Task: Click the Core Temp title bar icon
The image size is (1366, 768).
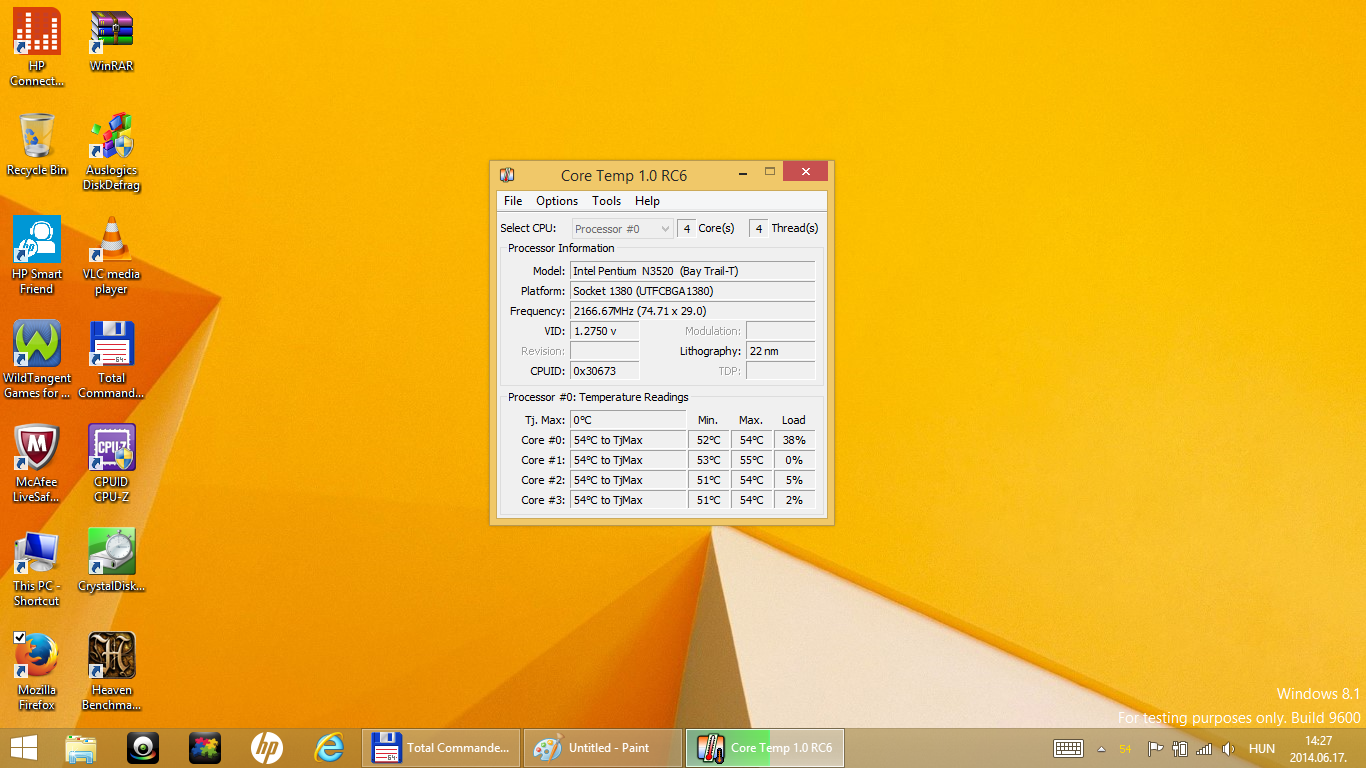Action: (507, 175)
